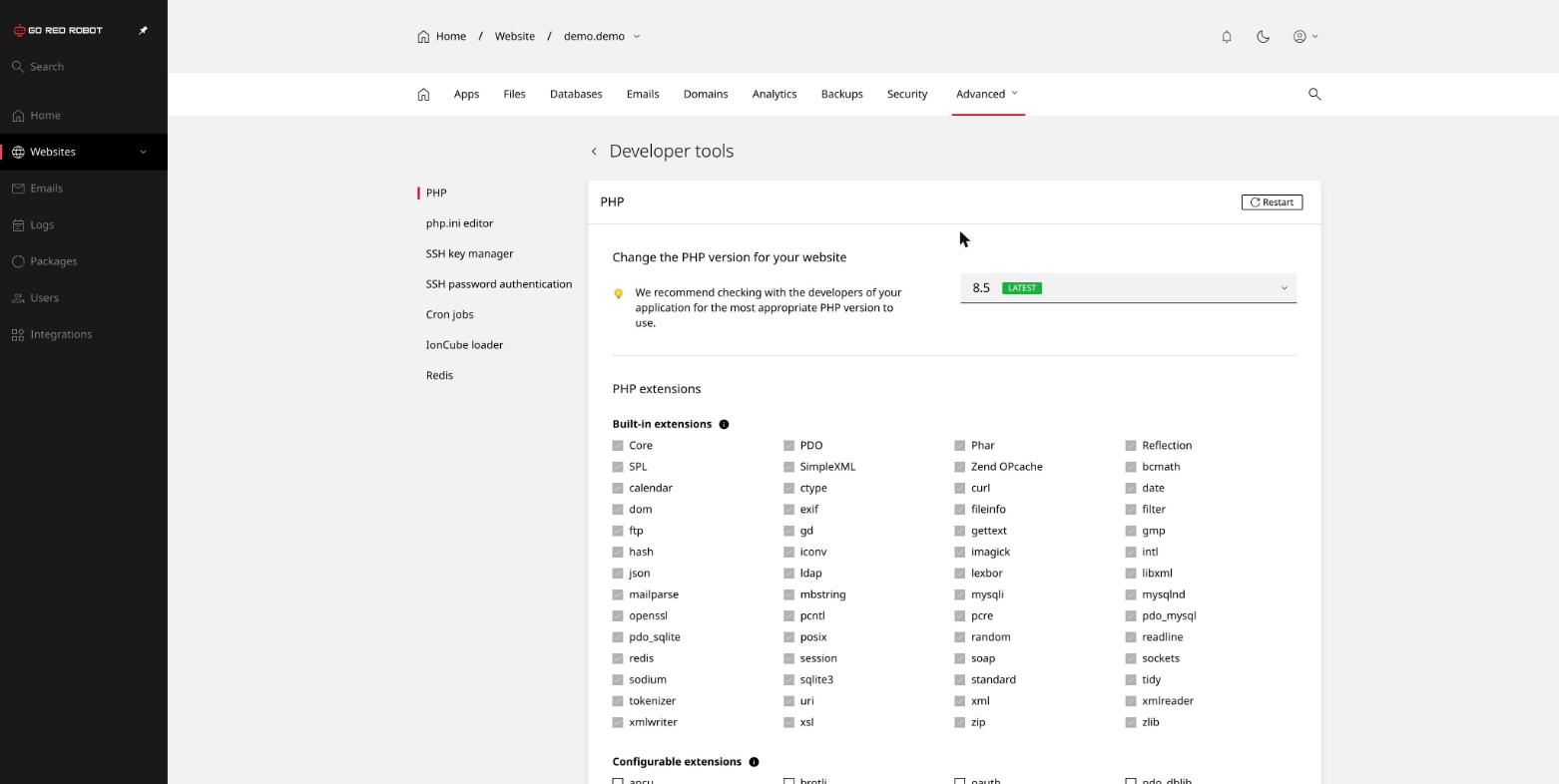Image resolution: width=1559 pixels, height=784 pixels.
Task: Go to website dashboard home icon
Action: point(423,94)
